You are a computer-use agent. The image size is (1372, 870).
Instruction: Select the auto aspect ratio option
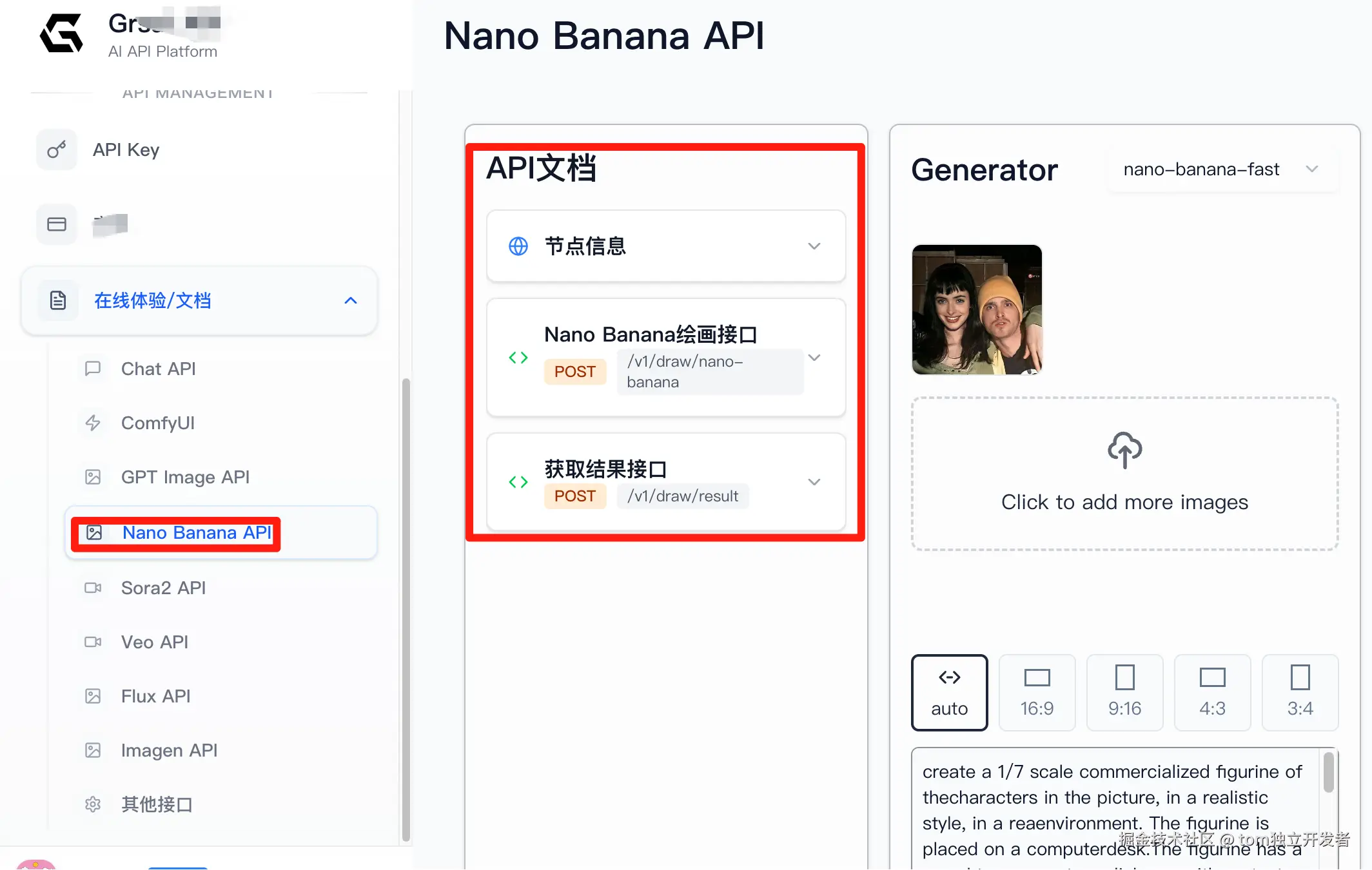pyautogui.click(x=949, y=693)
